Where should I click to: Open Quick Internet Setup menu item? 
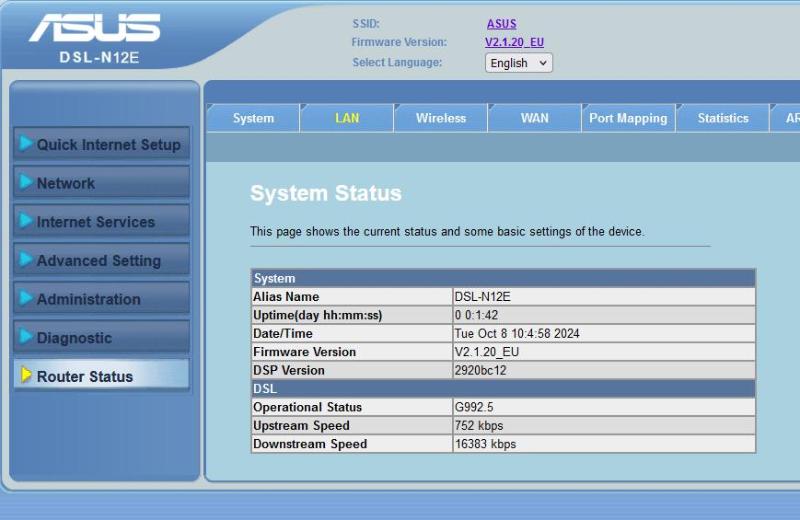coord(108,145)
